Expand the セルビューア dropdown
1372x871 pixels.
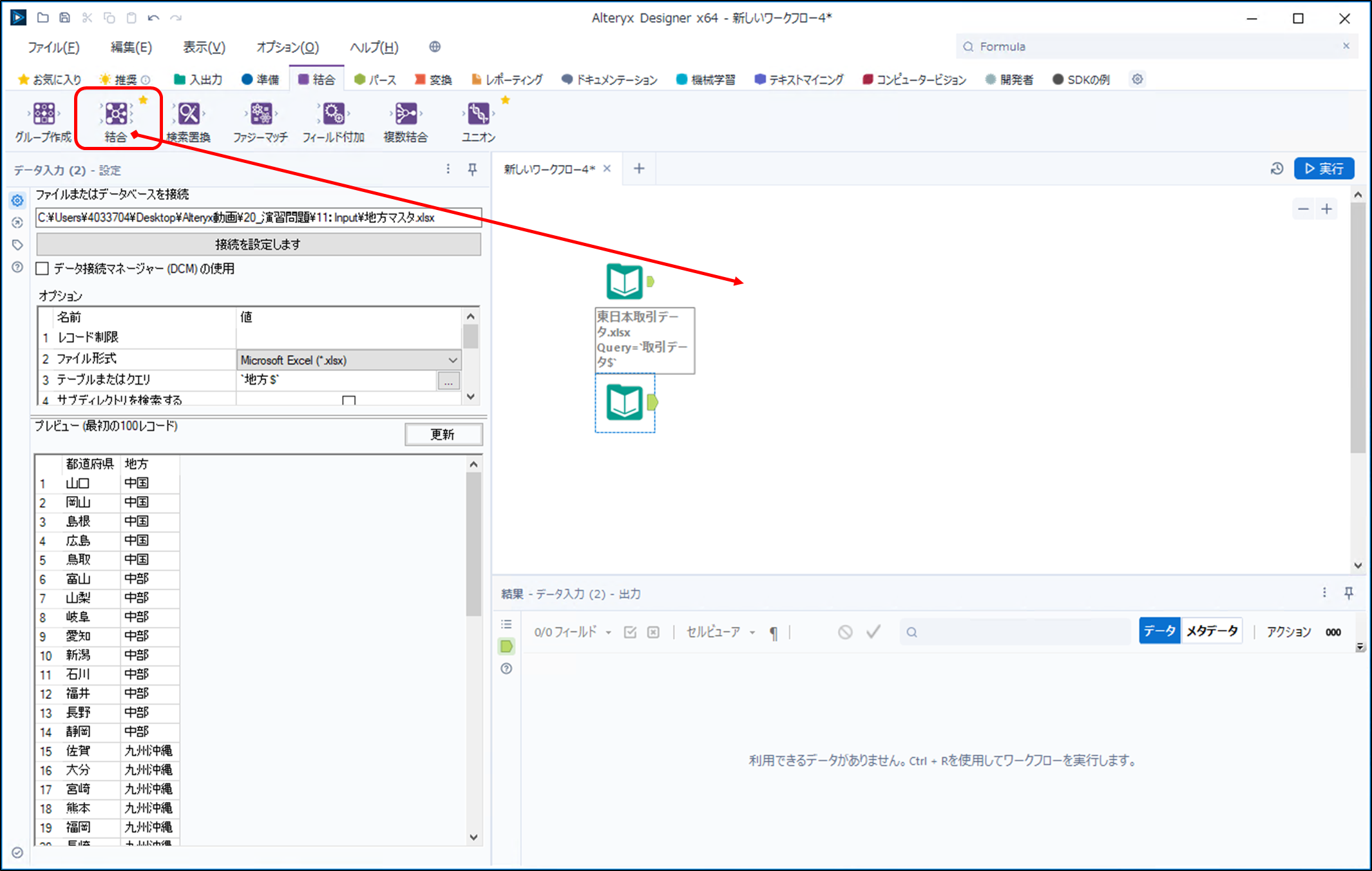(x=752, y=633)
